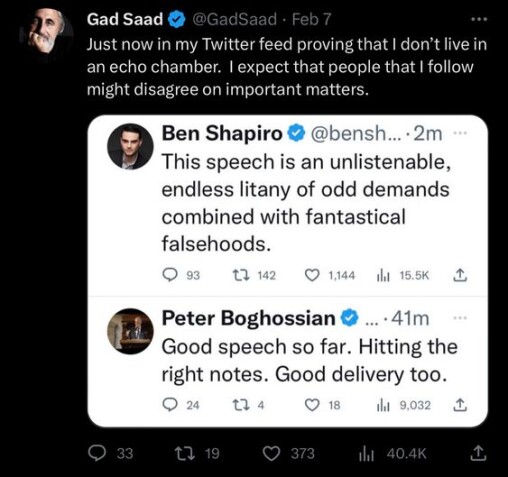Retweet Peter Boghossian's post showing 4
Viewport: 508px width, 477px height.
[241, 405]
